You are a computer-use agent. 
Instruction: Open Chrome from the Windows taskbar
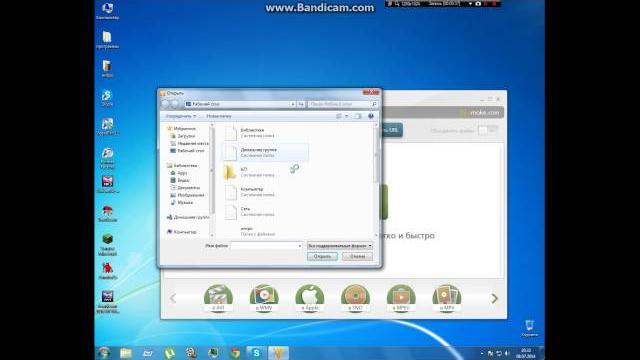(x=235, y=353)
